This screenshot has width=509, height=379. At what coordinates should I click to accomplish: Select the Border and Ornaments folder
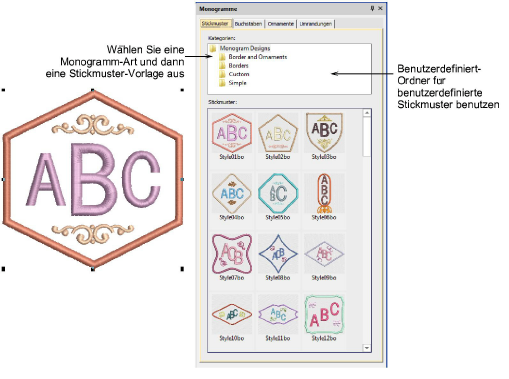(257, 57)
